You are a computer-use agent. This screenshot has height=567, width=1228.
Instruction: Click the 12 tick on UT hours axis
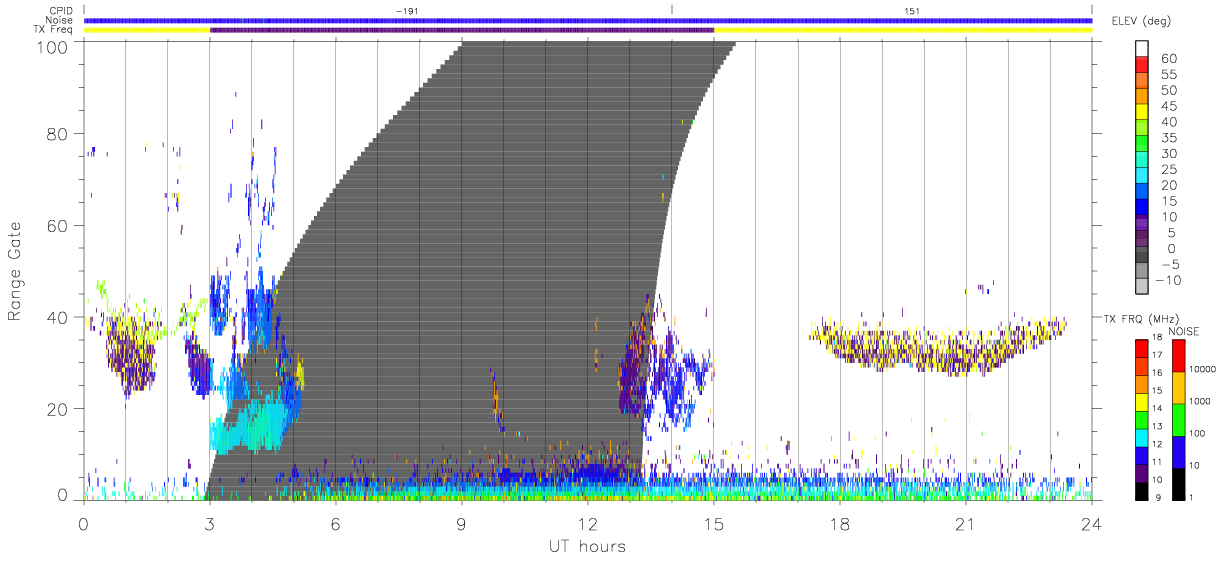tap(588, 523)
